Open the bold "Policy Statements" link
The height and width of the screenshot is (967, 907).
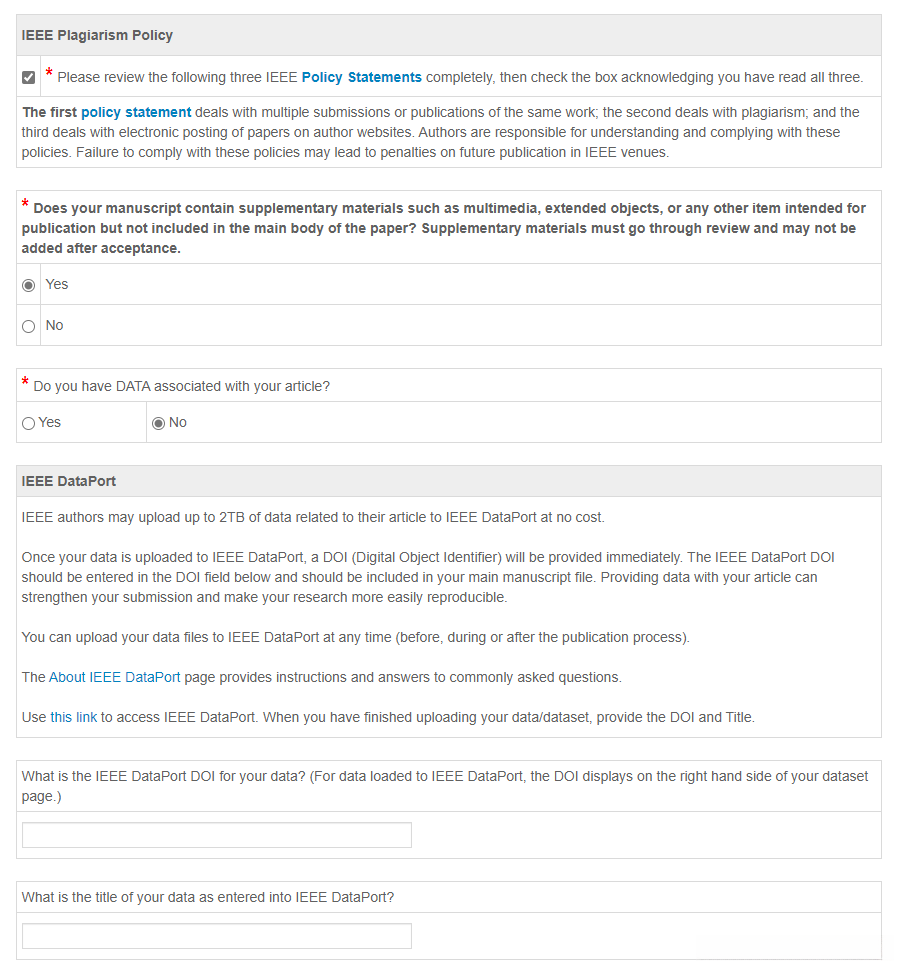(x=361, y=77)
